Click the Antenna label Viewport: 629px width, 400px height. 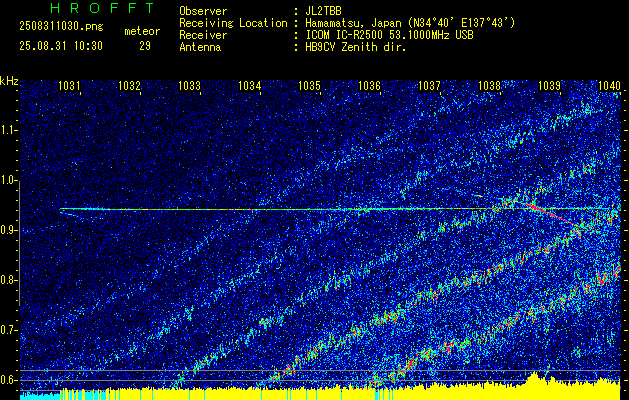(x=200, y=47)
